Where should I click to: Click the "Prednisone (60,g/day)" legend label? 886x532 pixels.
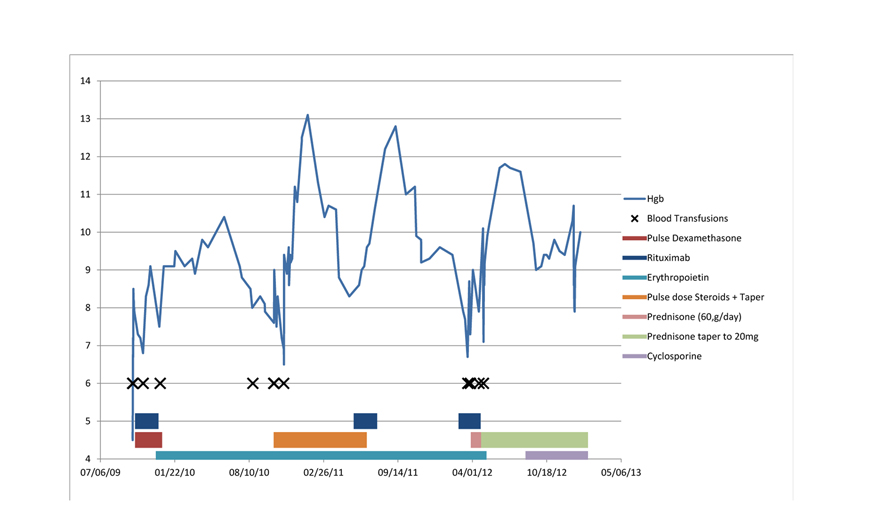click(x=694, y=317)
